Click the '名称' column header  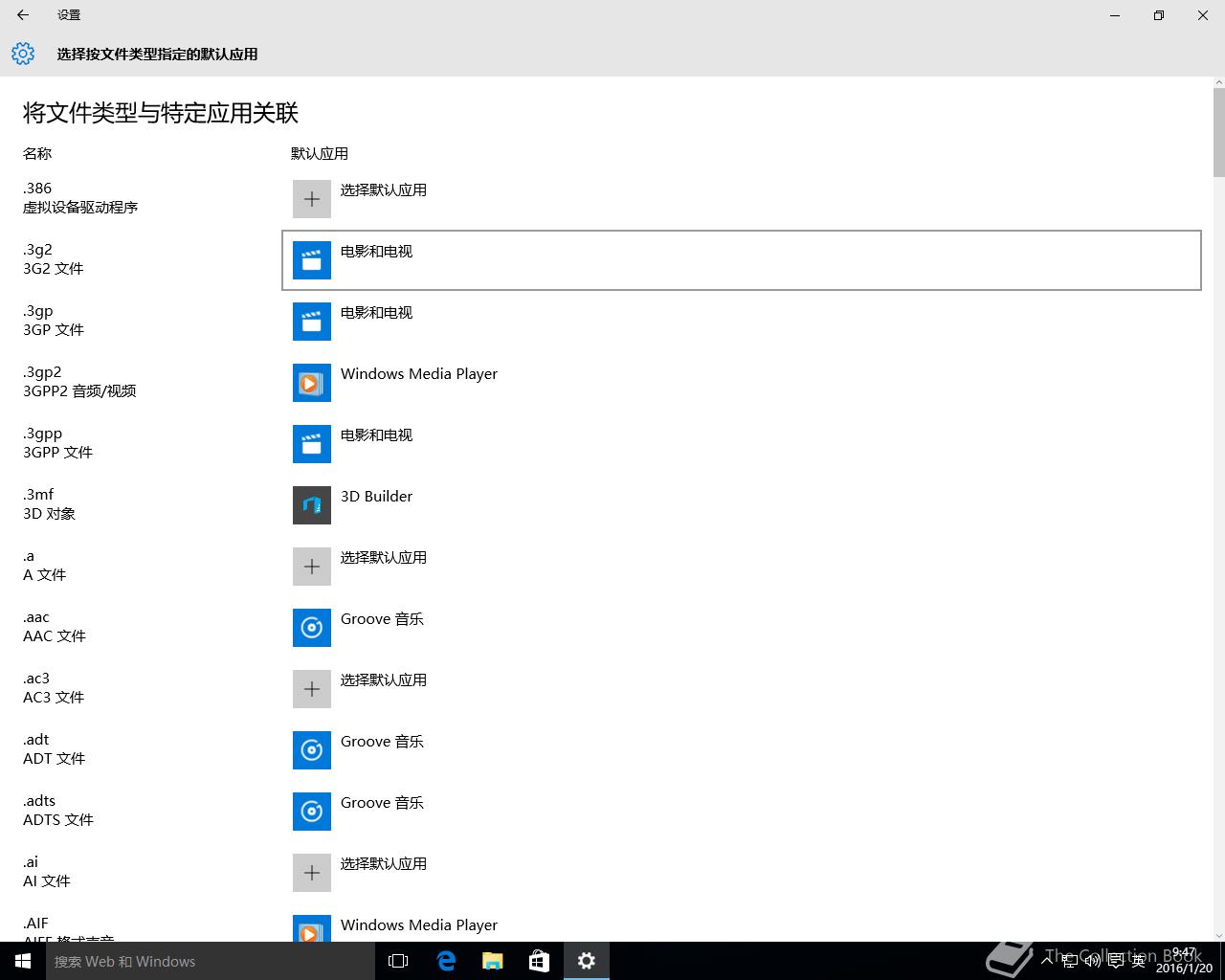click(x=37, y=153)
